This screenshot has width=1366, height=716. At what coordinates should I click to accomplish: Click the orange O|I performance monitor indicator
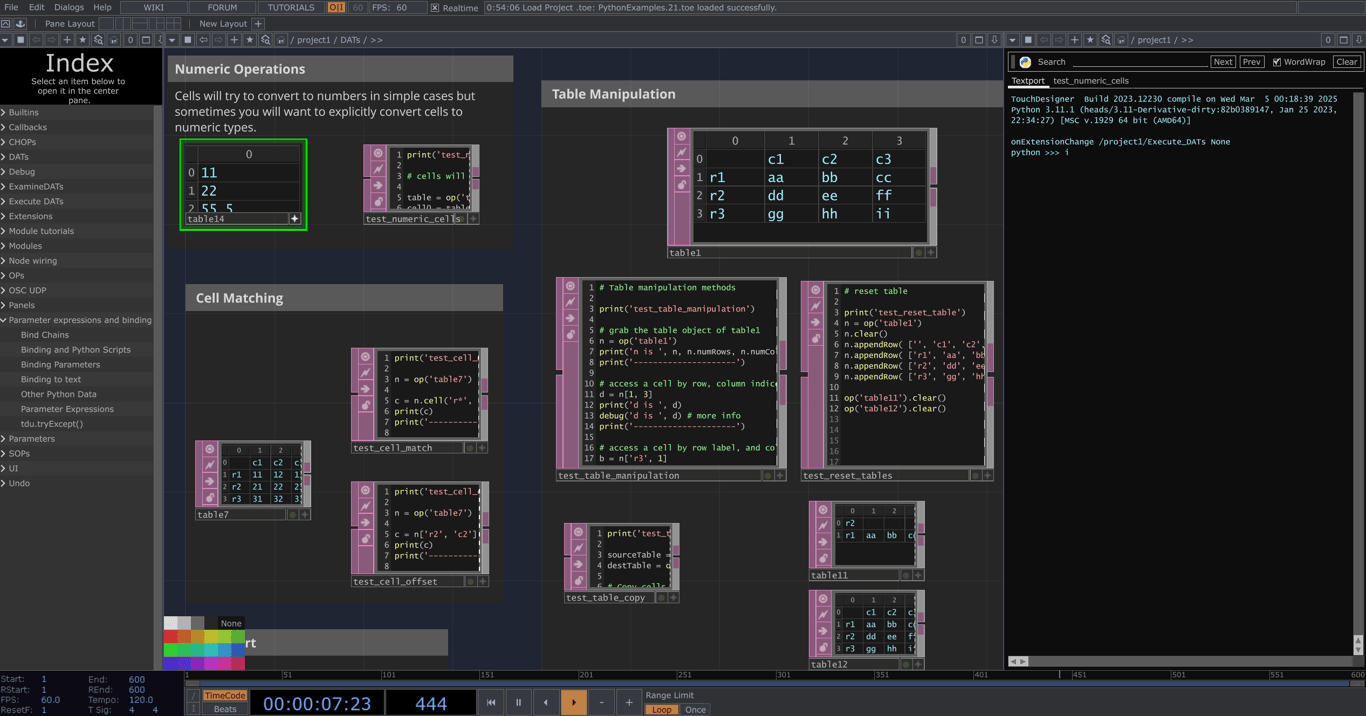pyautogui.click(x=337, y=7)
